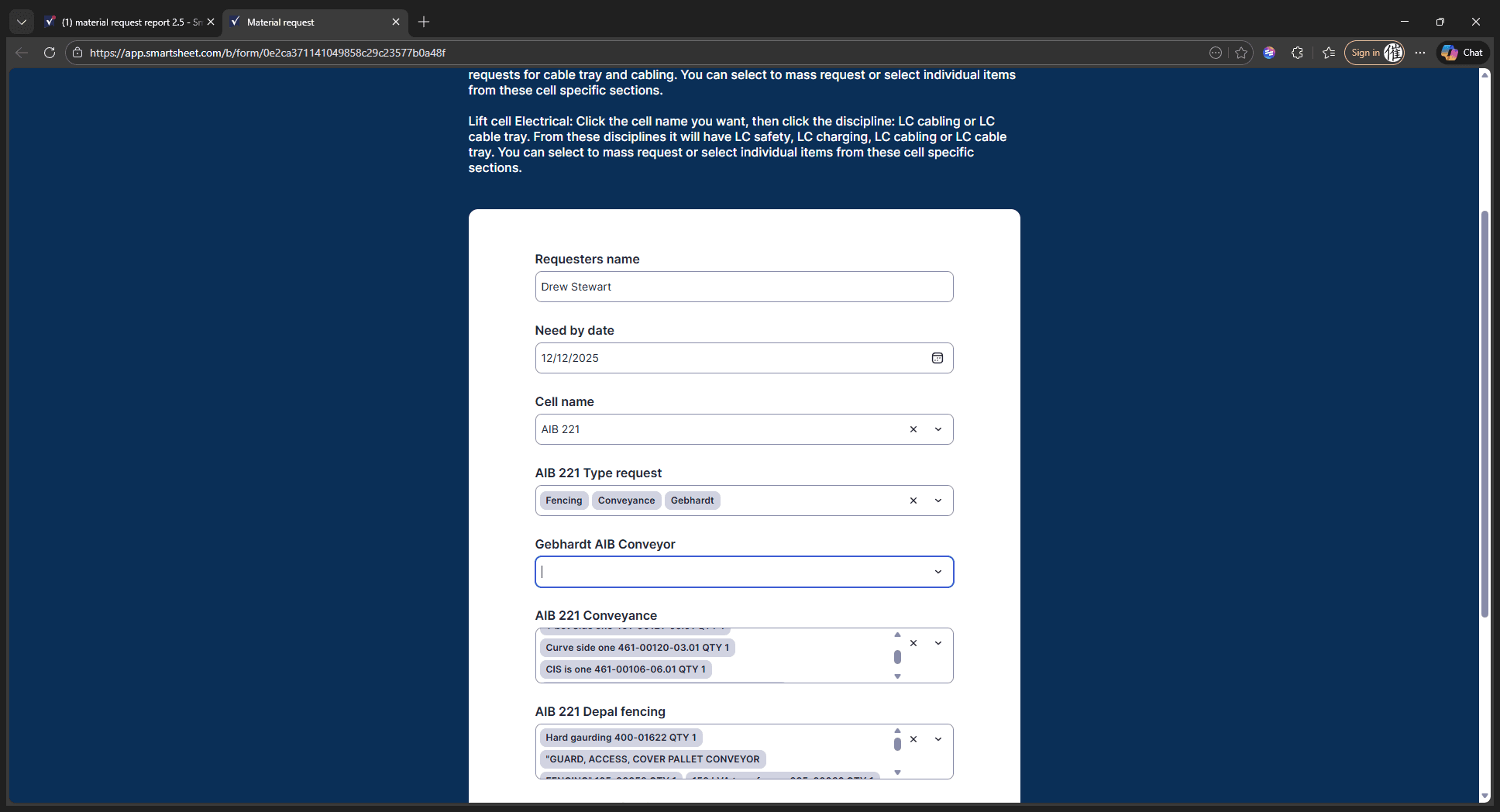The image size is (1500, 812).
Task: Click the page vertical scrollbar
Action: 1485,414
